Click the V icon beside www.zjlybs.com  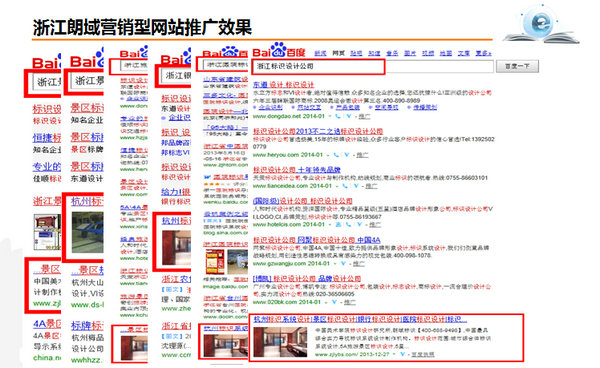coord(402,355)
